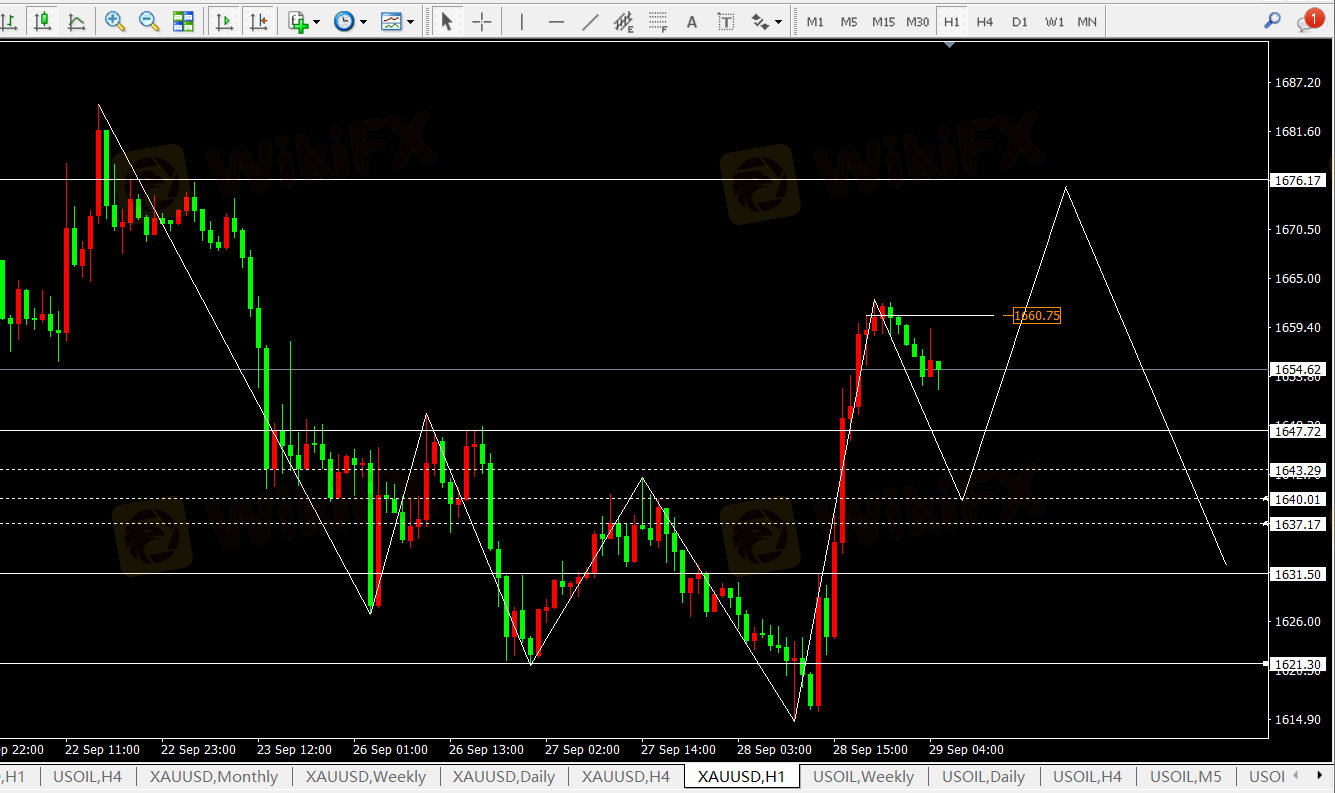Screen dimensions: 1335x793
Task: Set timeframe to M15
Action: pyautogui.click(x=883, y=21)
